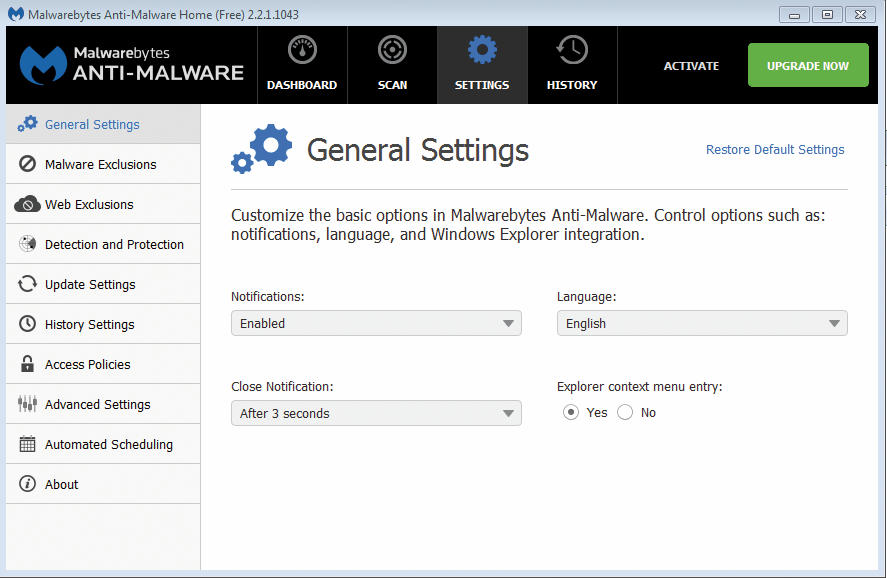This screenshot has height=578, width=887.
Task: Close the Malwarebytes window
Action: pos(860,14)
